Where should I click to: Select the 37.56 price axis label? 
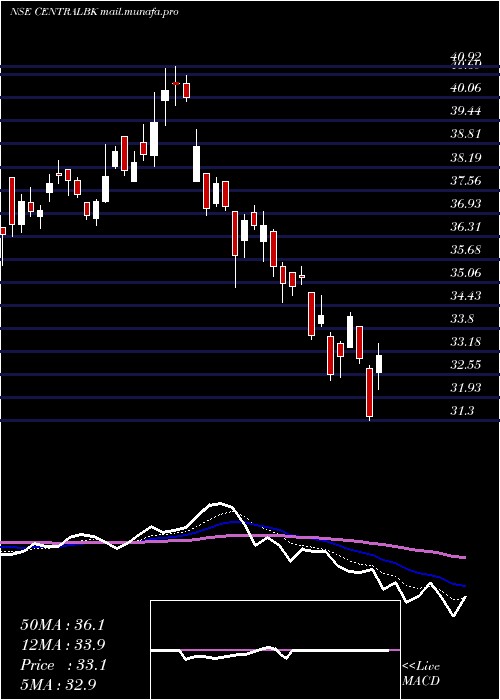[x=466, y=181]
